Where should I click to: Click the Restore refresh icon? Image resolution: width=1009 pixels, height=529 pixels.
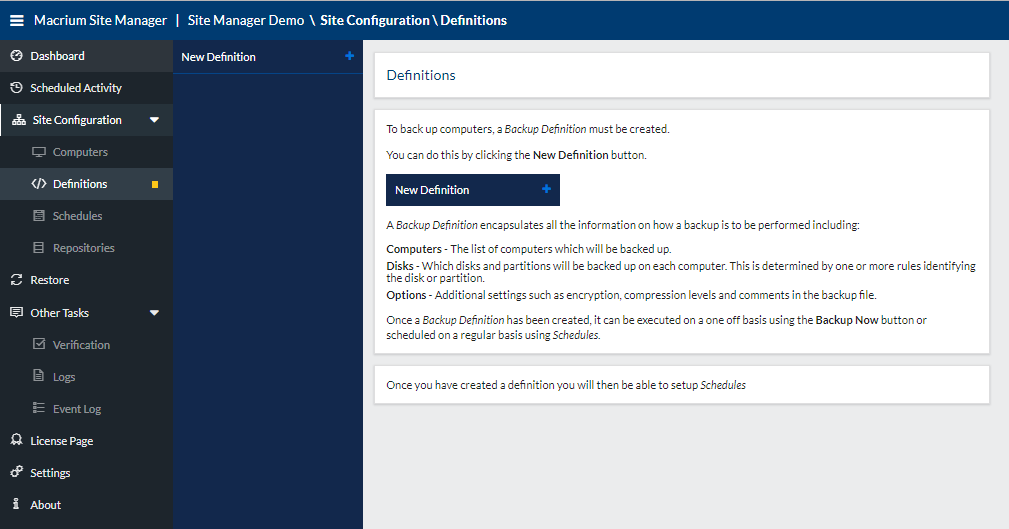click(16, 280)
